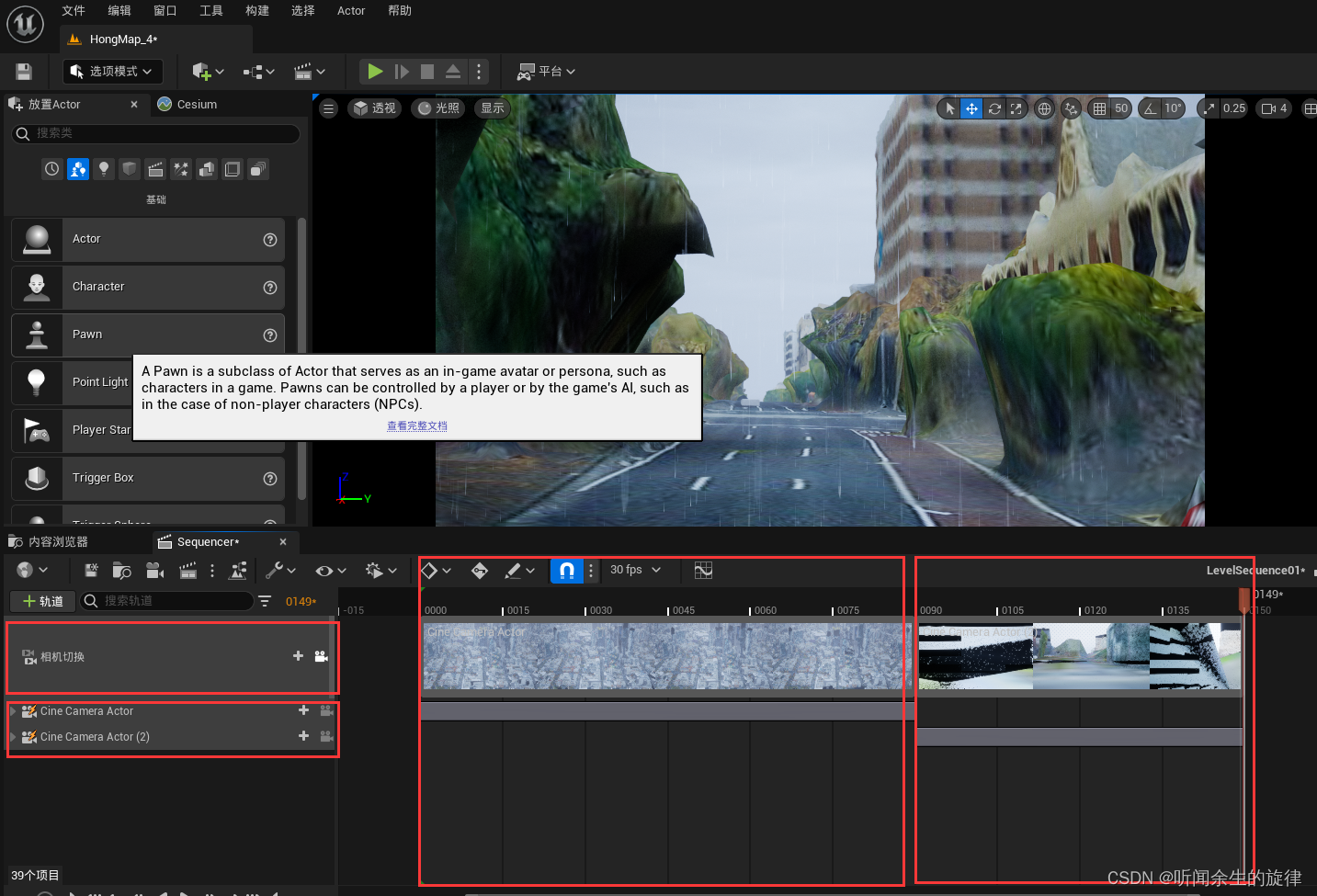Click the green Play button in toolbar
This screenshot has height=896, width=1317.
[375, 71]
